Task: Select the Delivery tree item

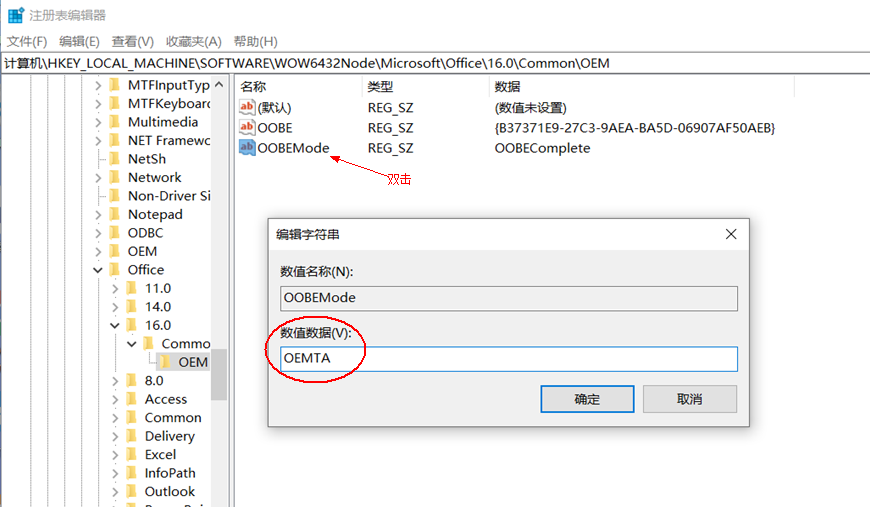Action: click(x=169, y=436)
